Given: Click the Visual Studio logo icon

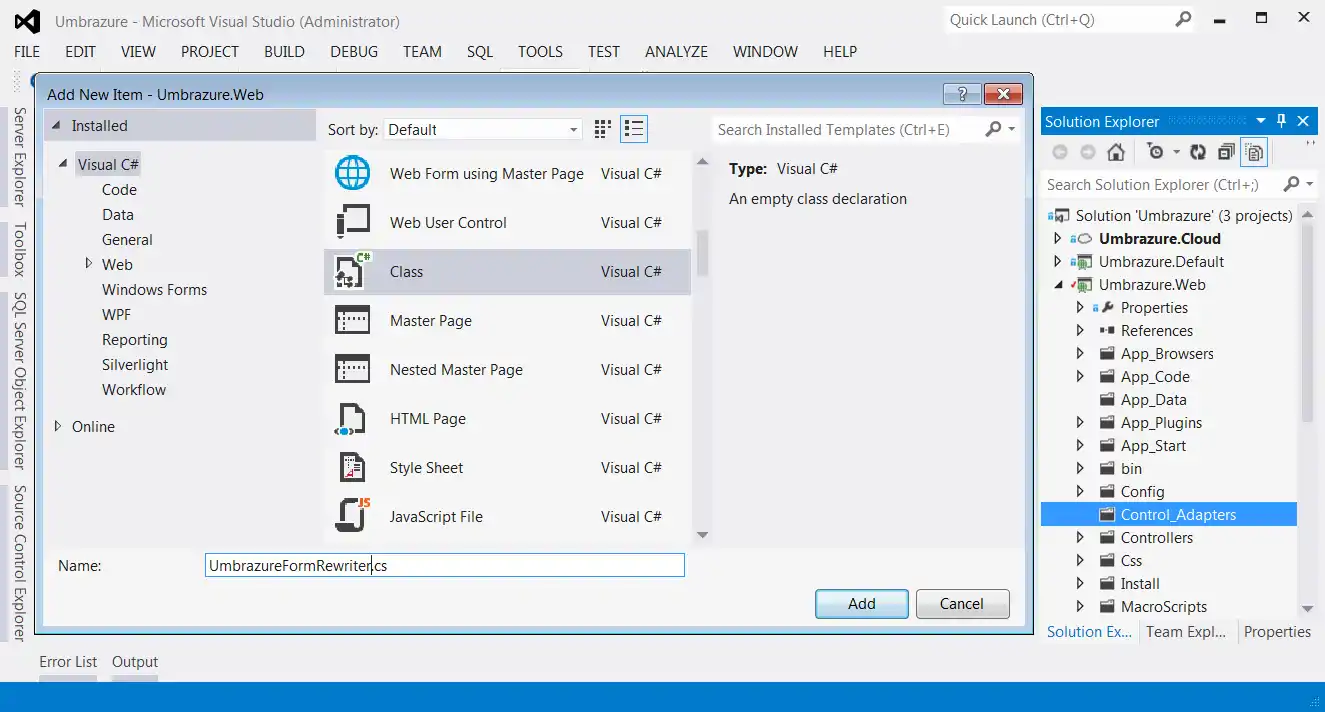Looking at the screenshot, I should (28, 20).
